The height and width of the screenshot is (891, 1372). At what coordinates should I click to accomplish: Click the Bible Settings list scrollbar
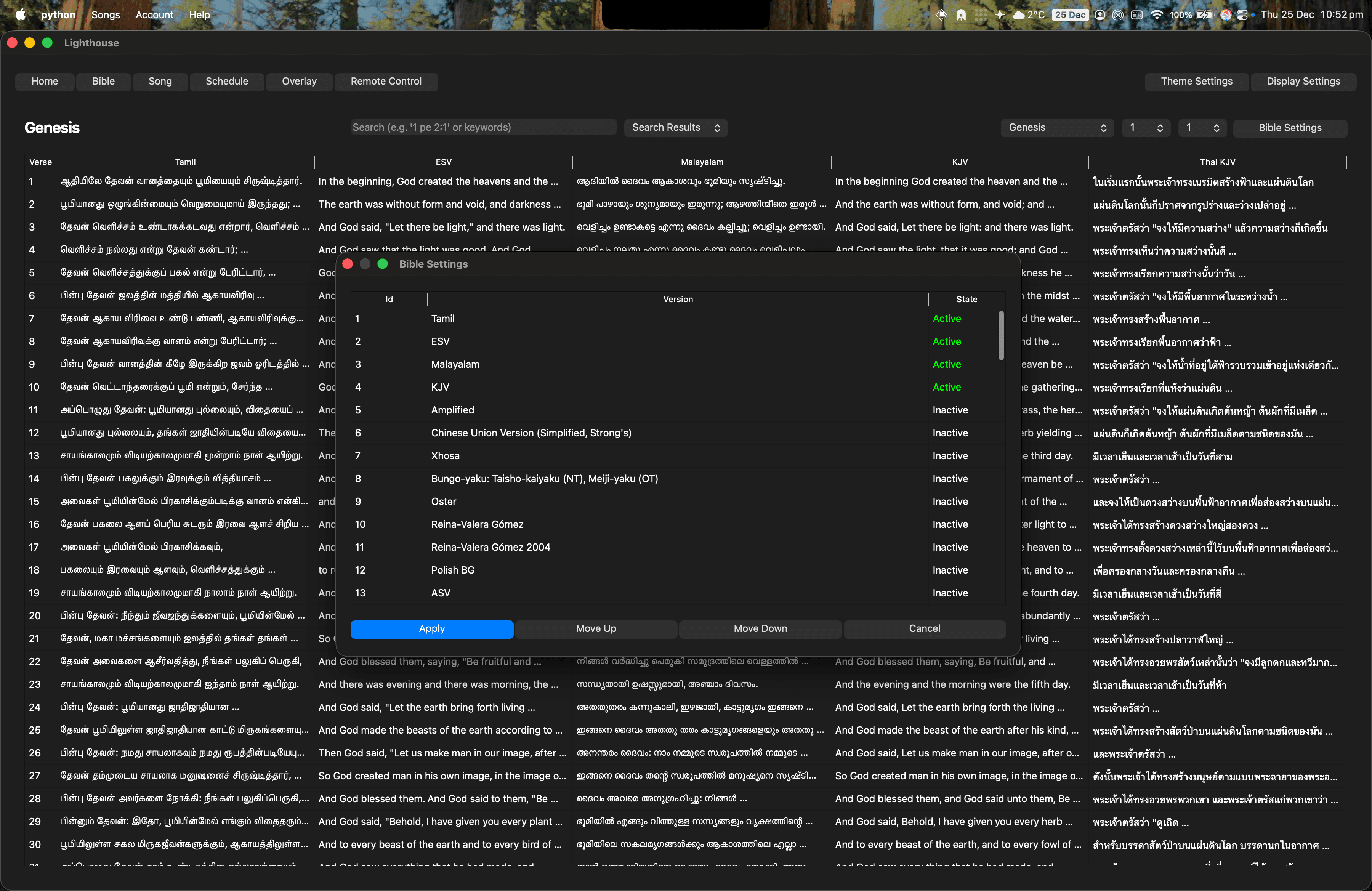[1001, 335]
